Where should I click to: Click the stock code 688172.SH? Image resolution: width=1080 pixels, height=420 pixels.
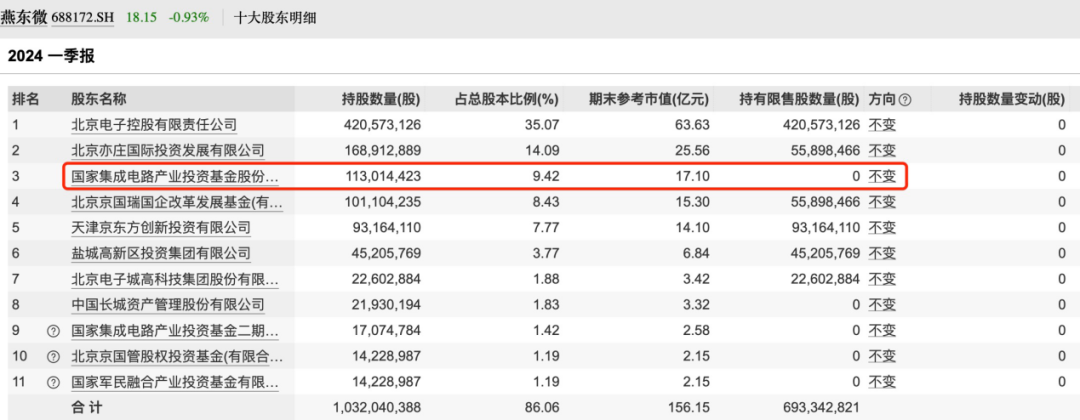coord(84,18)
